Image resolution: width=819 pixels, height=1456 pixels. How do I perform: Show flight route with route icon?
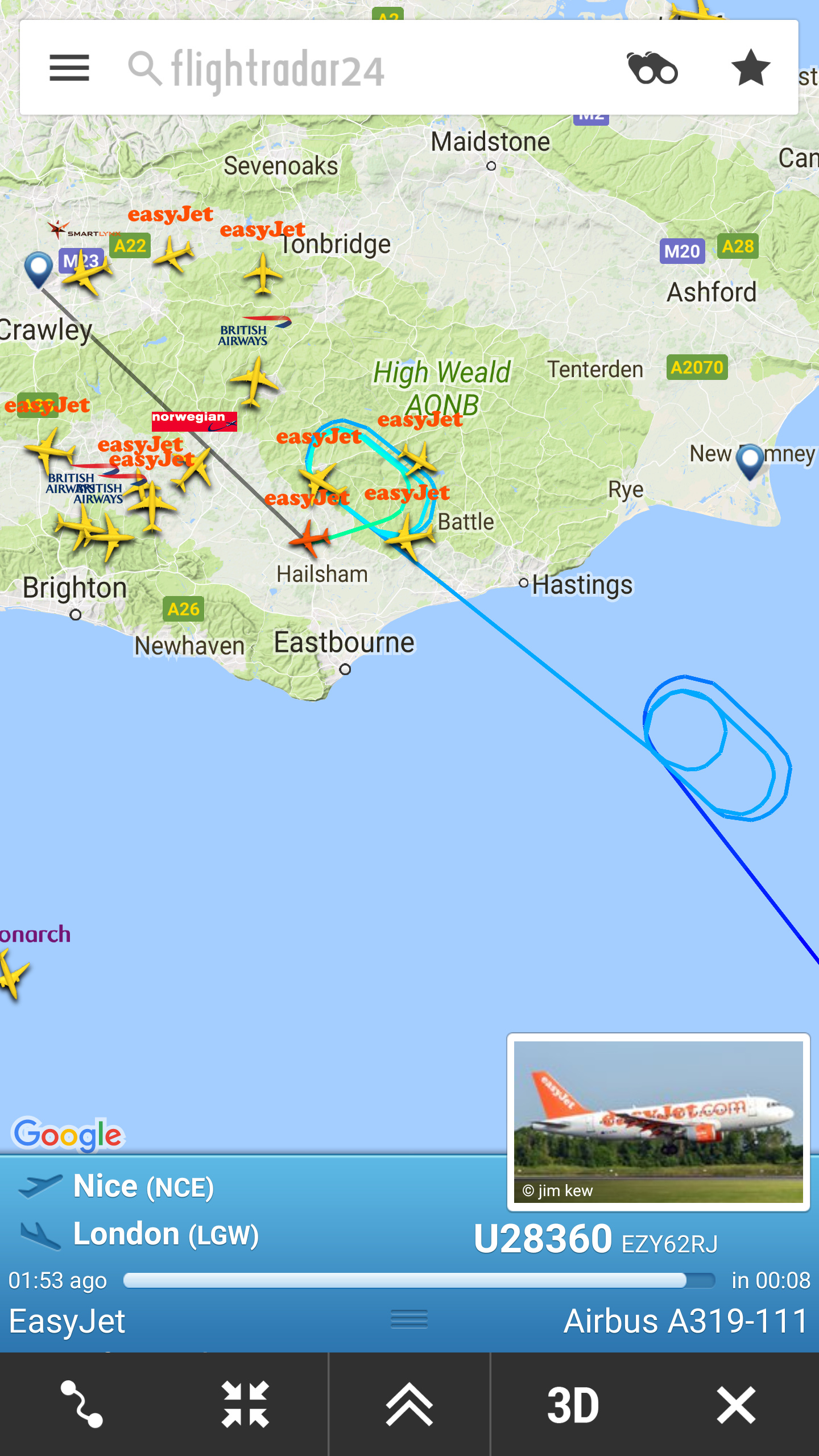pyautogui.click(x=82, y=1404)
